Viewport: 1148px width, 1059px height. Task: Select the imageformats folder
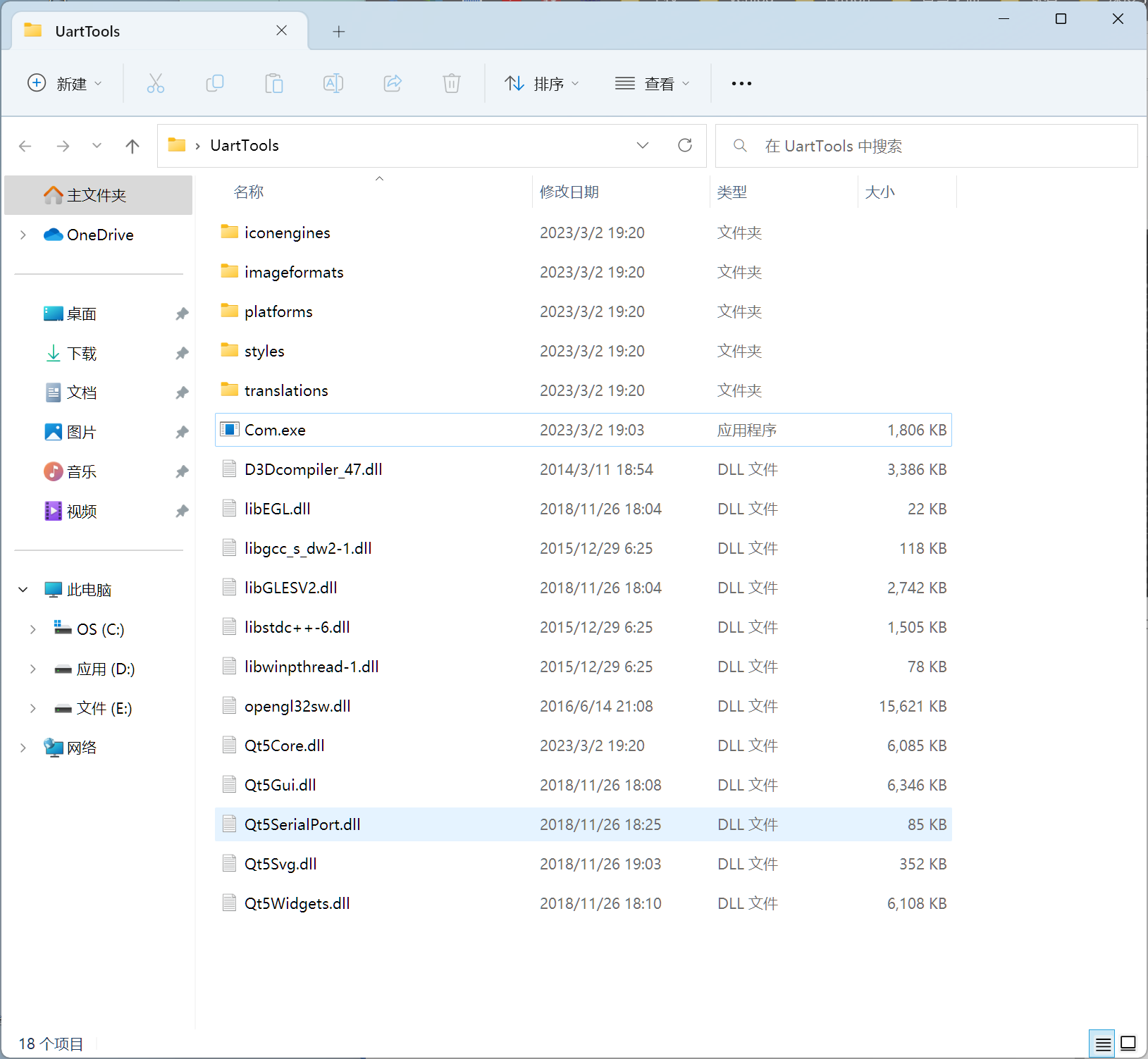click(x=584, y=272)
